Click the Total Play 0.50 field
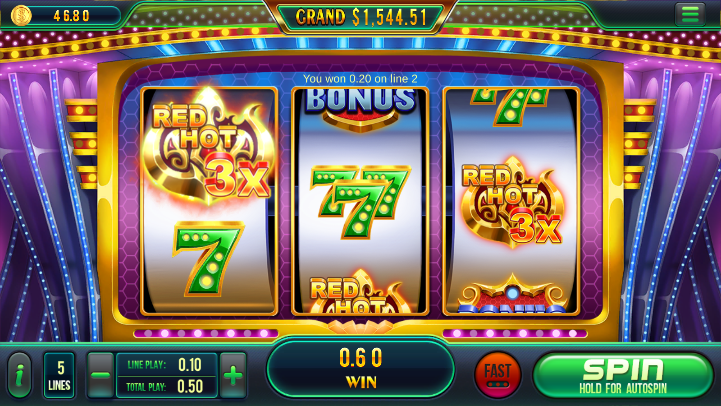 click(166, 387)
